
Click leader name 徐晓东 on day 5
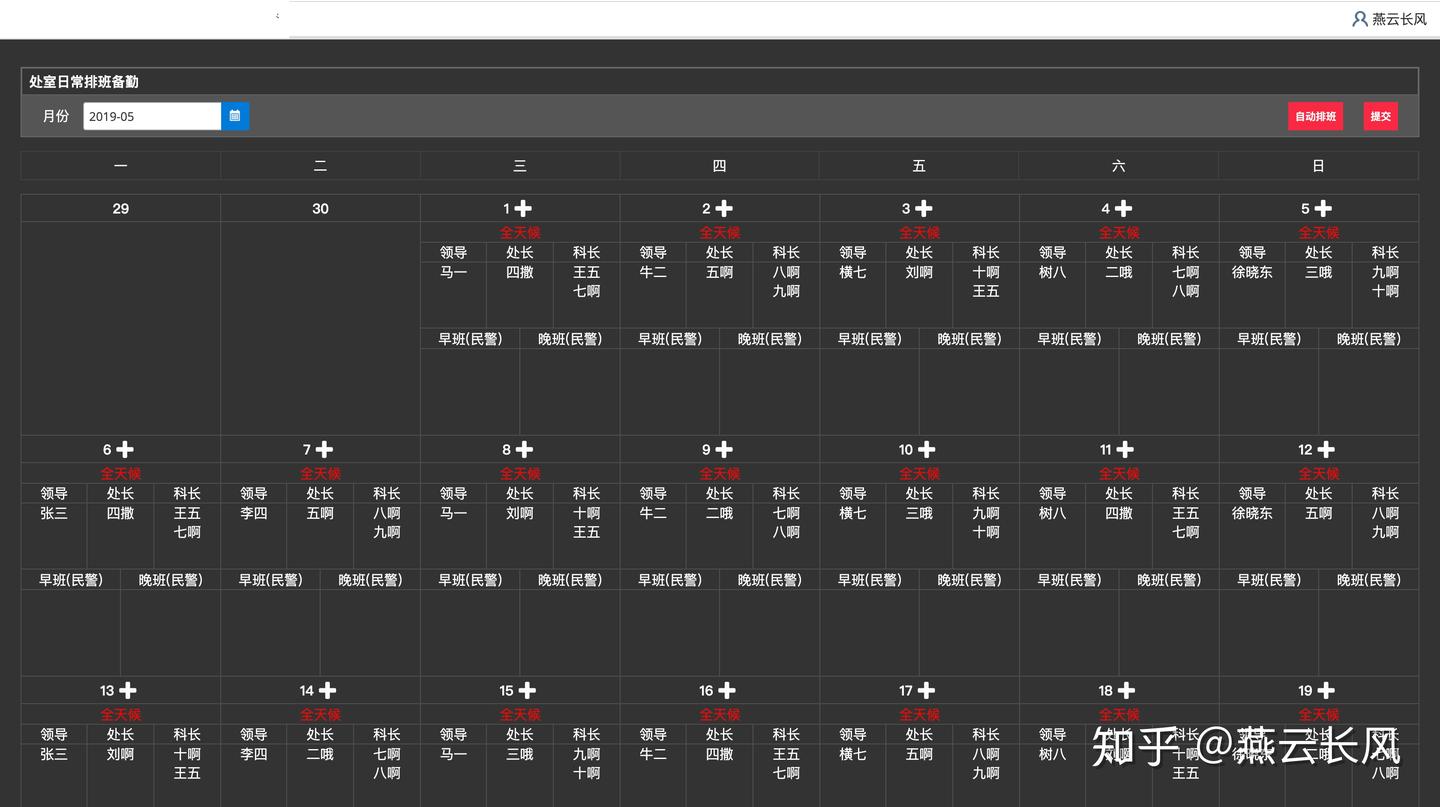pyautogui.click(x=1252, y=272)
